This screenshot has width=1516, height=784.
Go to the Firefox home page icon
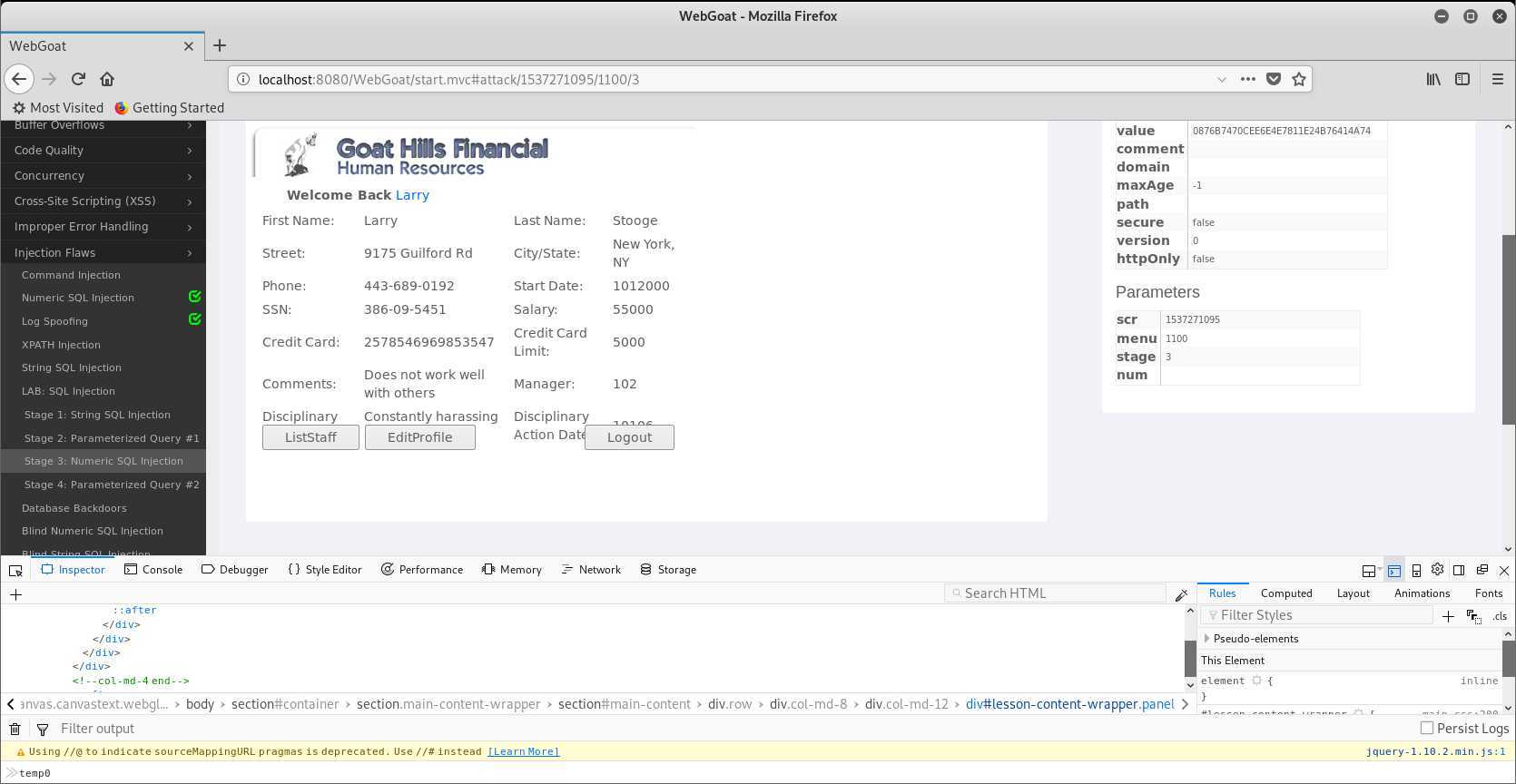pos(107,79)
